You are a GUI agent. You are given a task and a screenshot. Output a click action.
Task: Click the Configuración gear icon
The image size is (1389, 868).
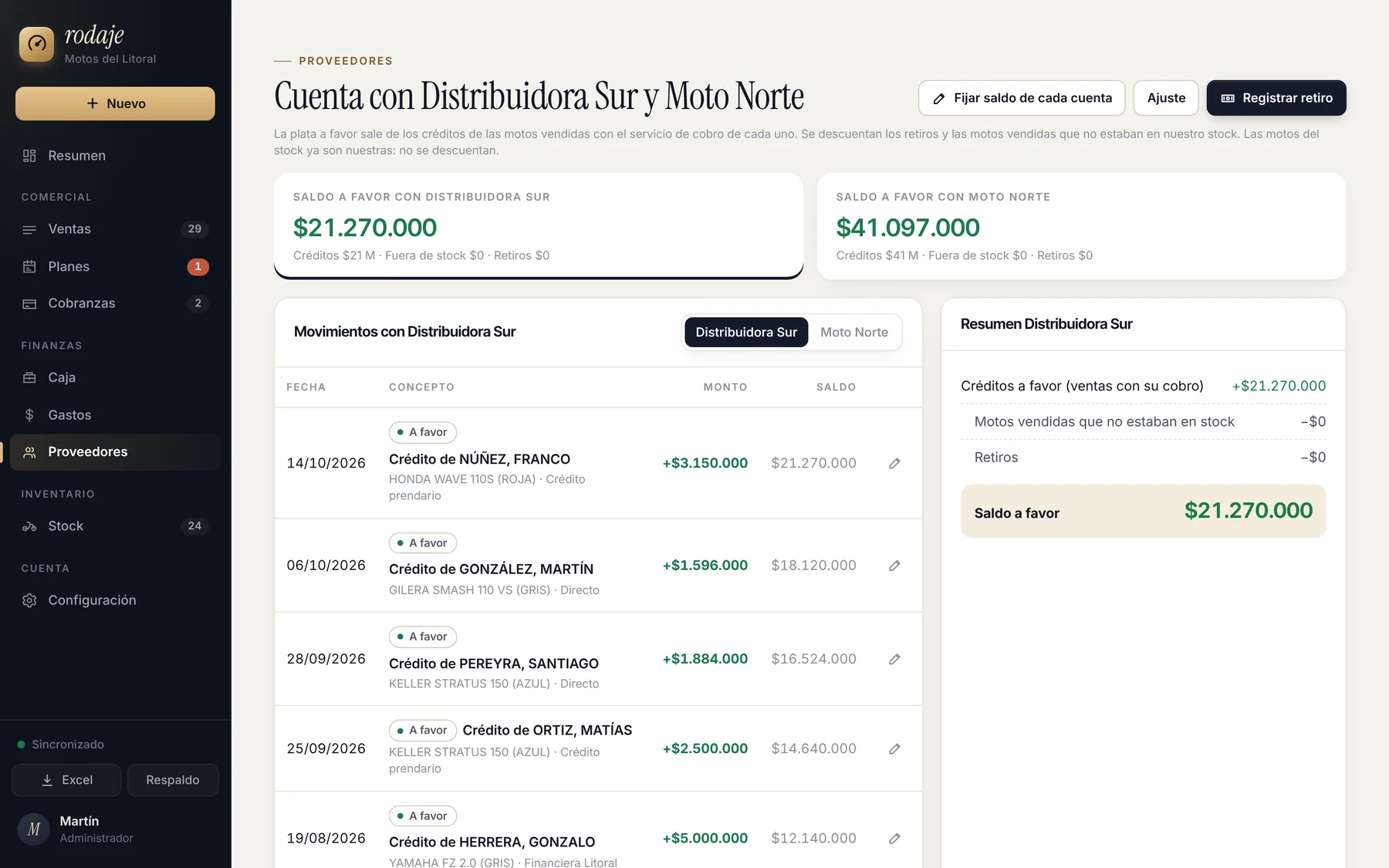[29, 600]
